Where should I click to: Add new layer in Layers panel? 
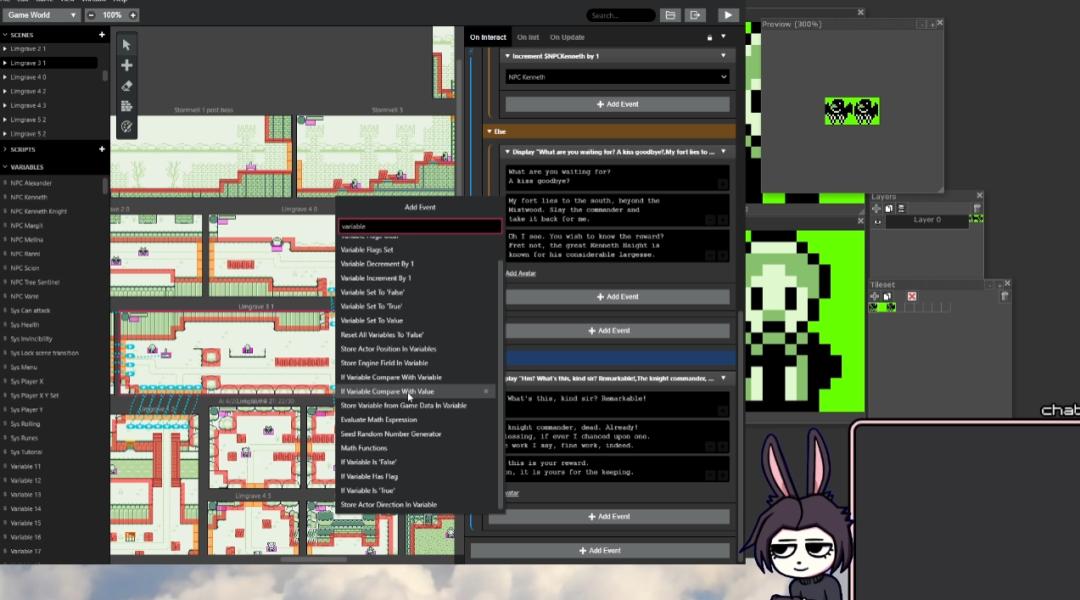point(876,209)
